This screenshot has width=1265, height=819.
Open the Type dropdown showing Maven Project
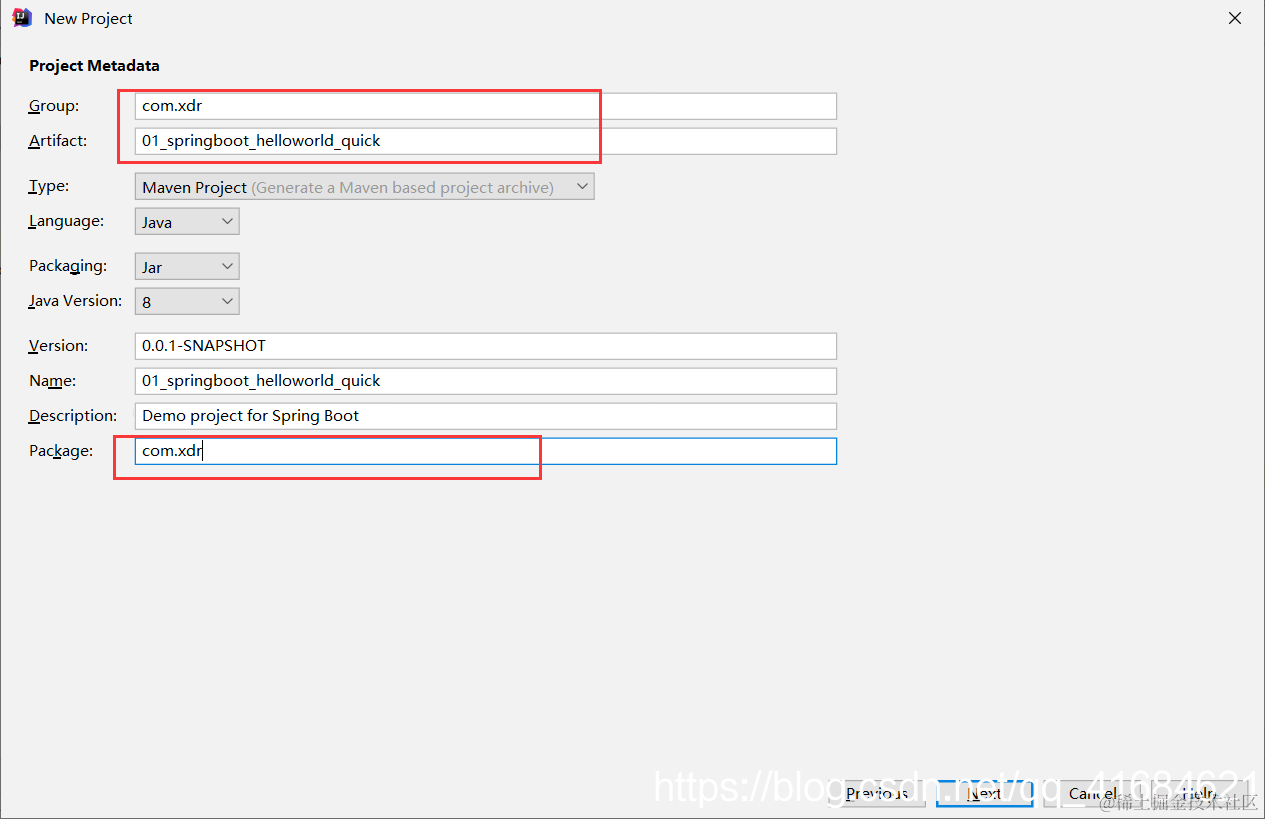[364, 187]
